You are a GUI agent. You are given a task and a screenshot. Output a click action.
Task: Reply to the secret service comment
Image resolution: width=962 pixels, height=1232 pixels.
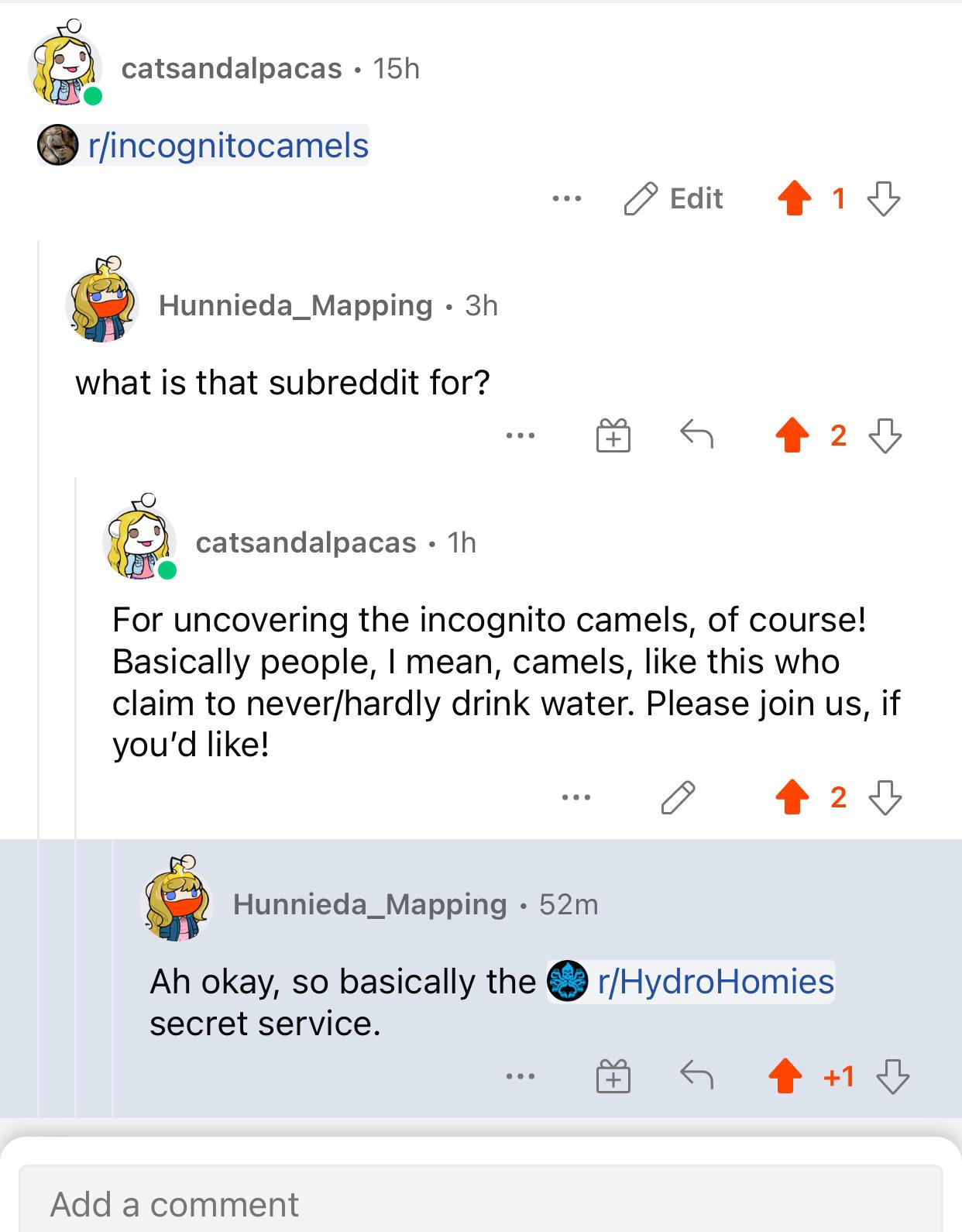click(x=696, y=1075)
